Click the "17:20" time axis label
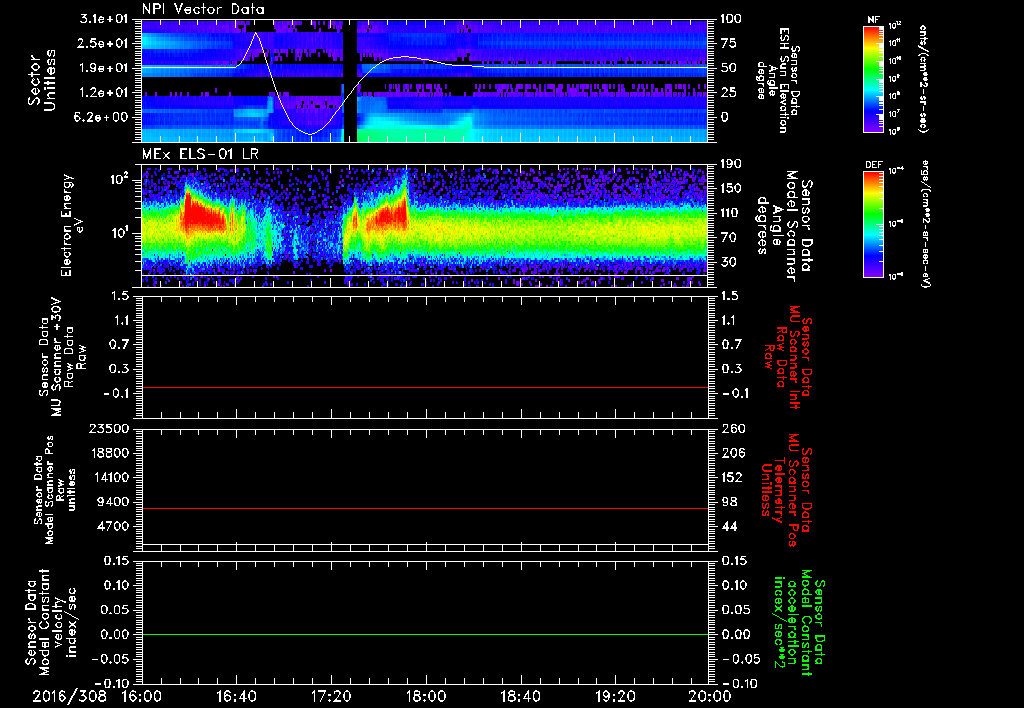The width and height of the screenshot is (1024, 708). point(331,696)
